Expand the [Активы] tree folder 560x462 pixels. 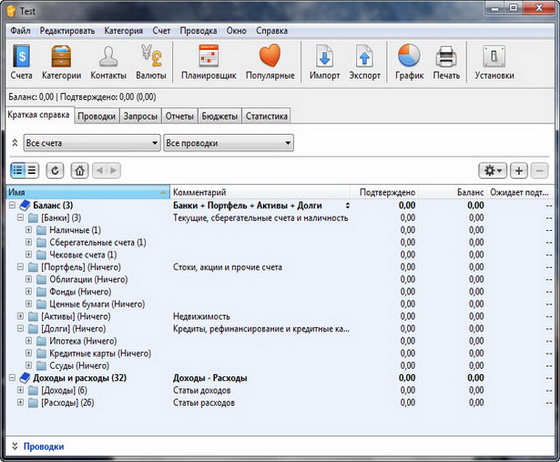tap(20, 316)
